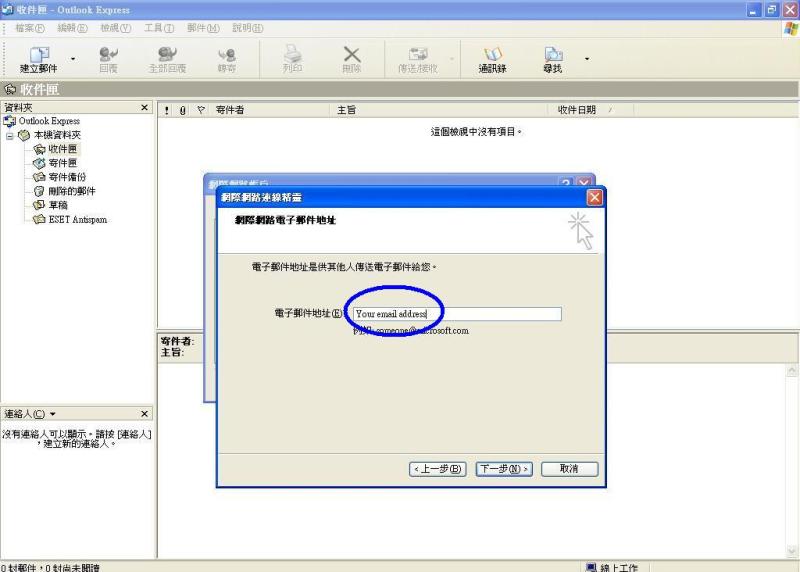This screenshot has width=800, height=572.
Task: Open the Create Mail dropdown arrow
Action: pos(73,59)
